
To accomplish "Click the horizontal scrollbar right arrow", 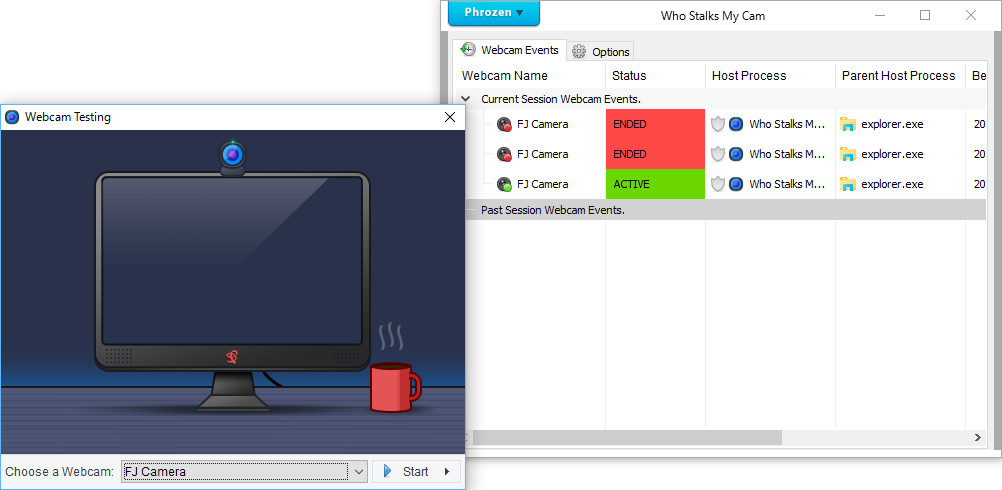I will coord(978,438).
